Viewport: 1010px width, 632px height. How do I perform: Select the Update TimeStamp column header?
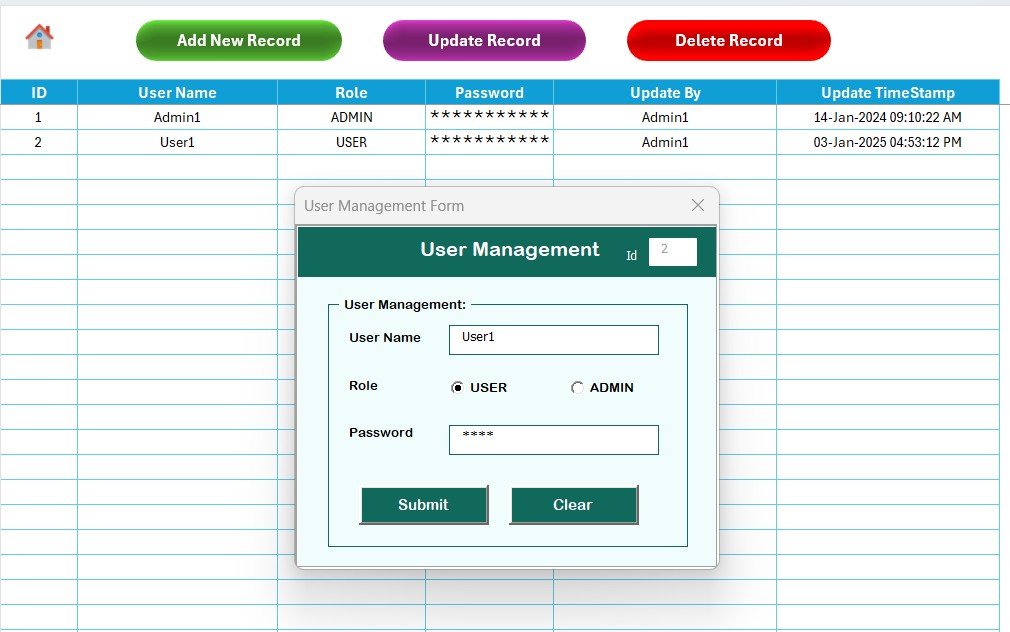[886, 91]
